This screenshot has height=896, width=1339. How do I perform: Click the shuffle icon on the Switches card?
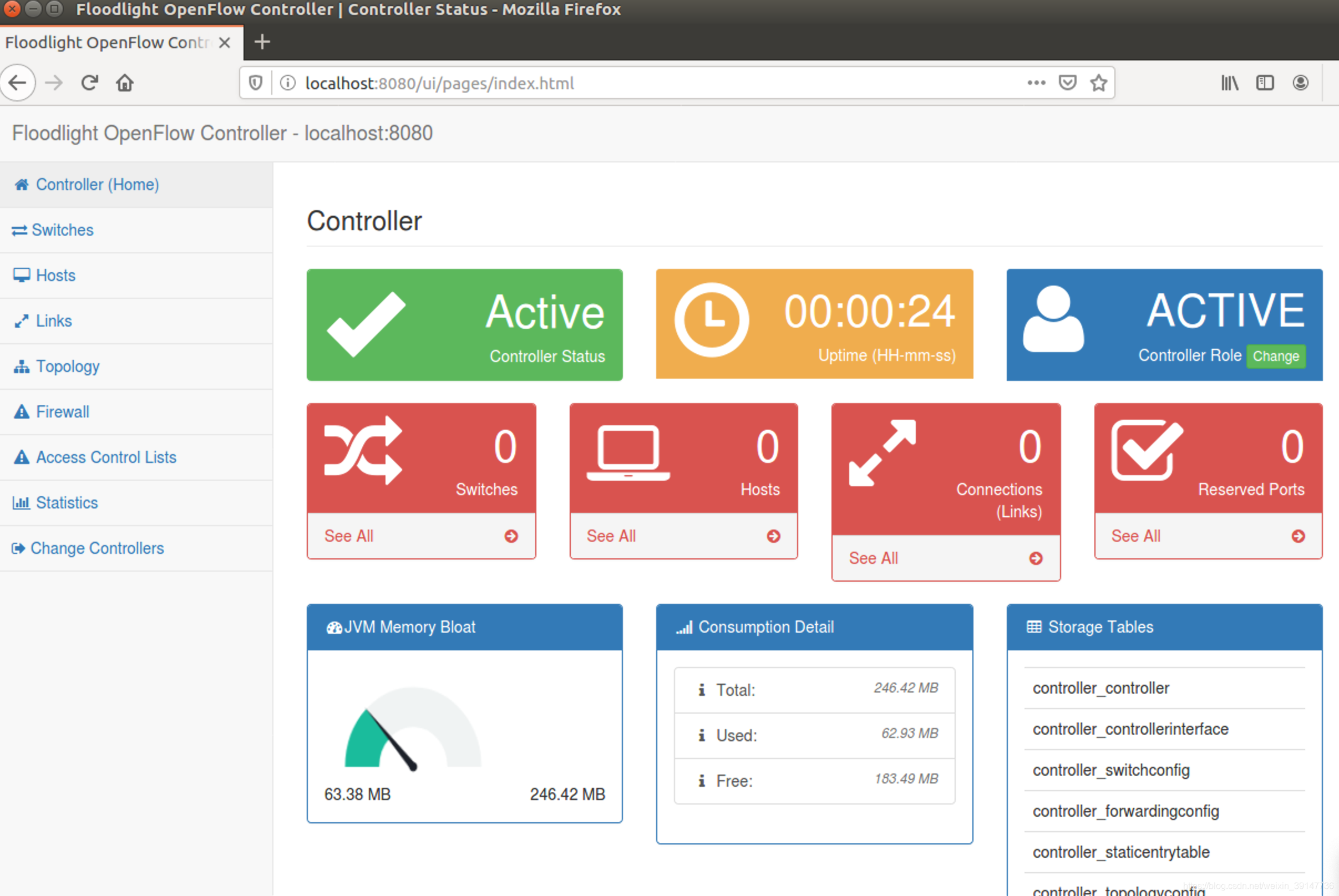(x=363, y=450)
